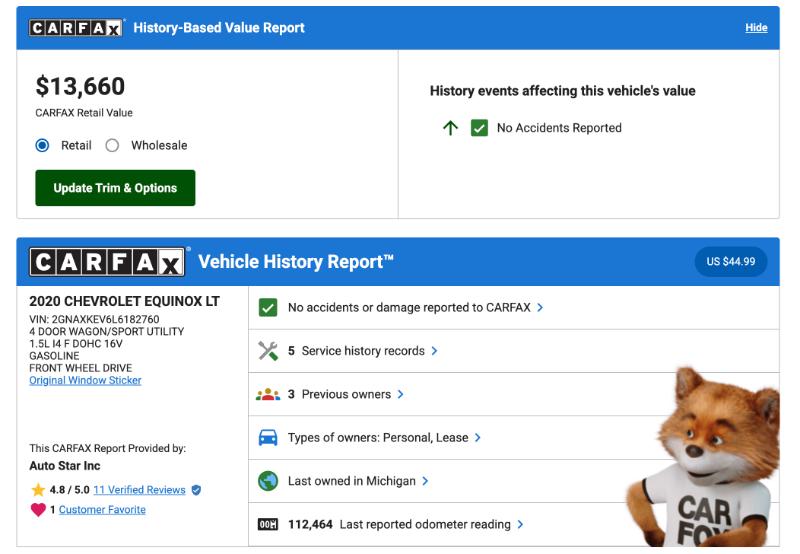This screenshot has width=800, height=554.
Task: Click the blue car owner type icon
Action: [268, 438]
